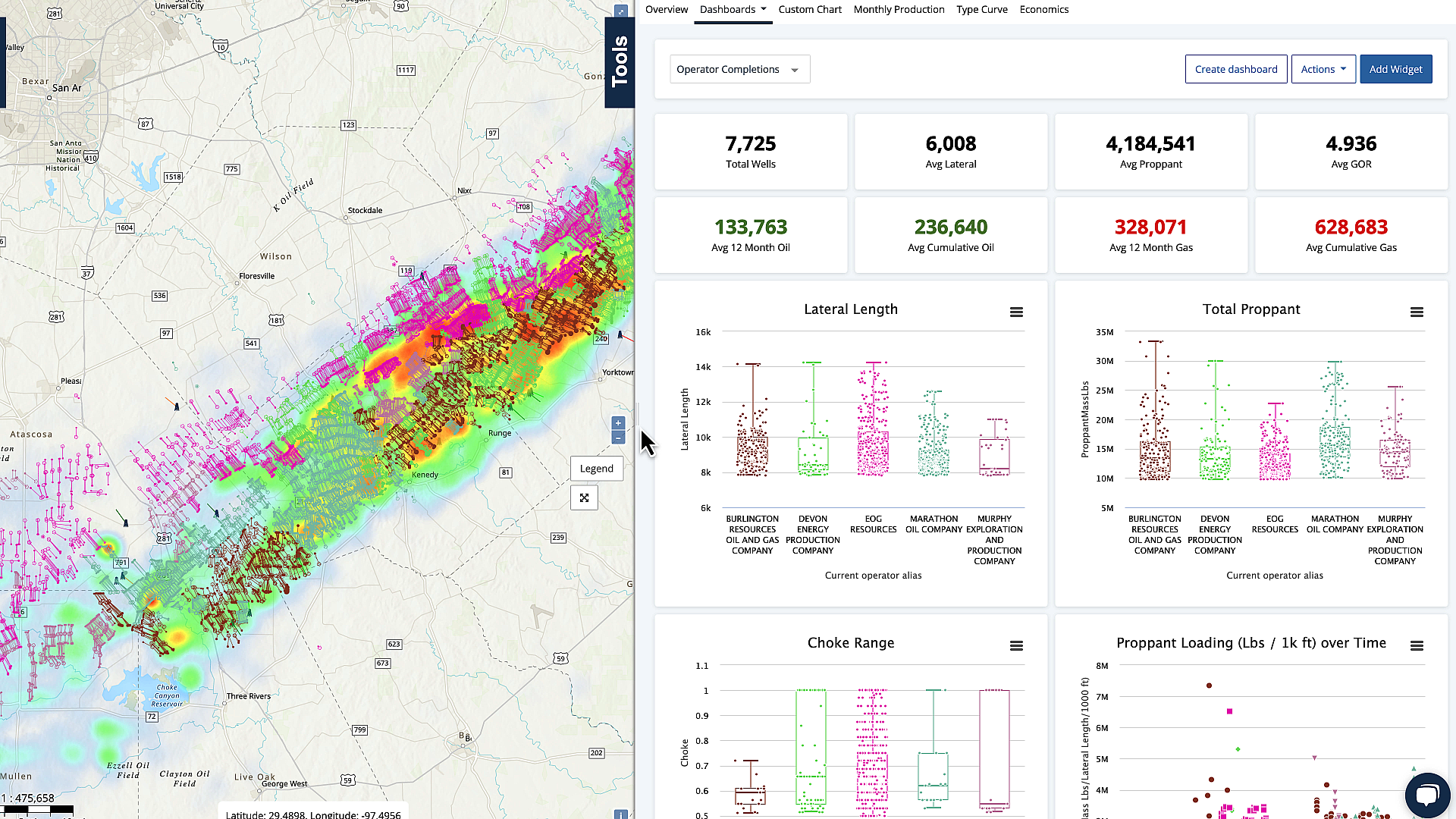Open the Lateral Length chart menu
The image size is (1456, 819).
pos(1016,312)
